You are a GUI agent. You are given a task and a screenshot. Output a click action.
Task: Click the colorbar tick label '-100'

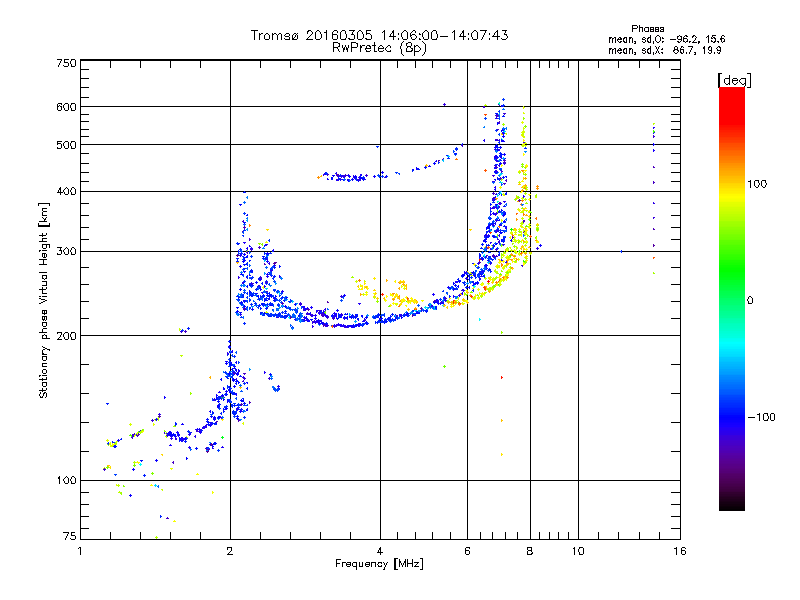(761, 417)
